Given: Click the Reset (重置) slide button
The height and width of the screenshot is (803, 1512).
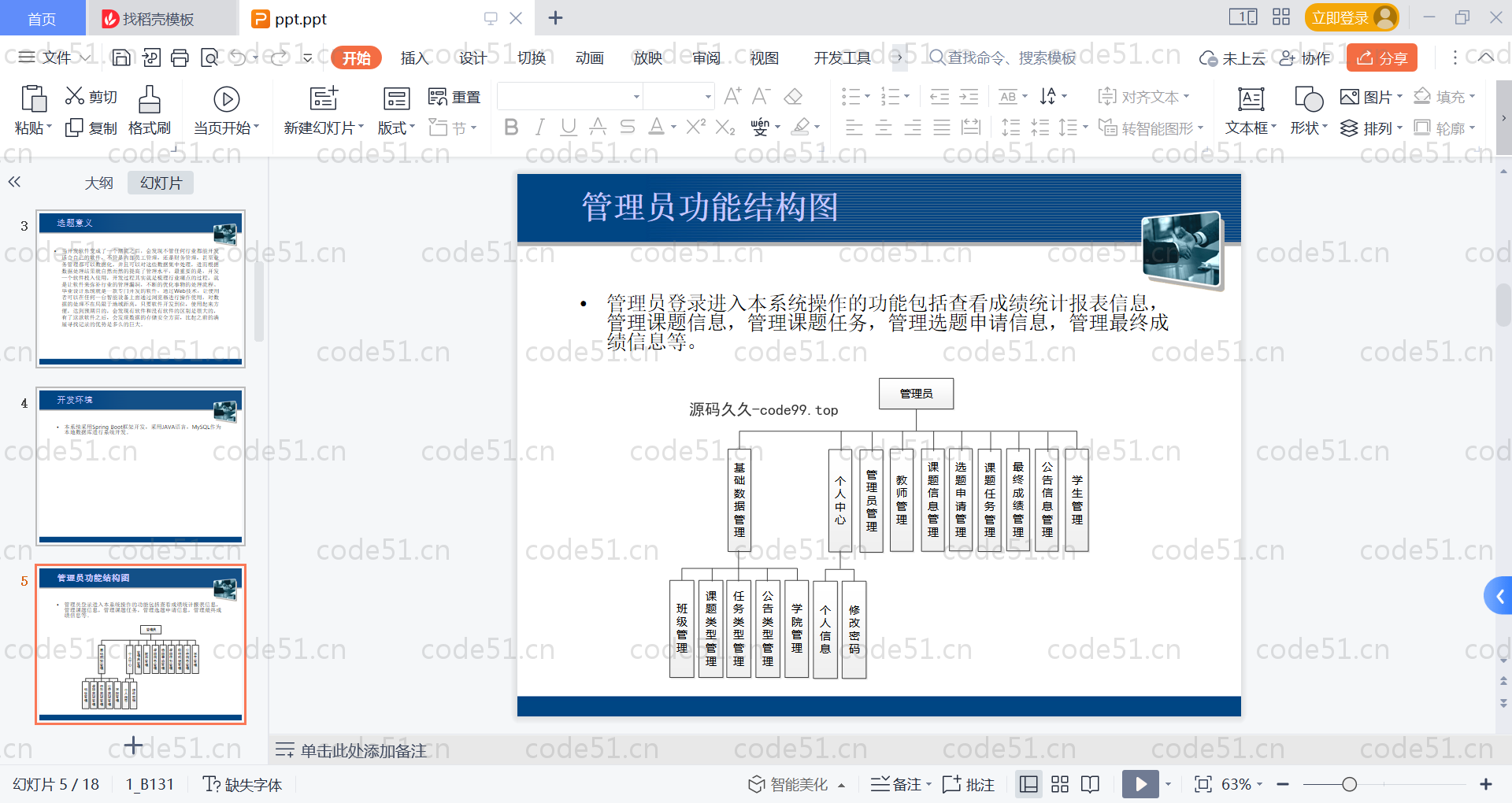Looking at the screenshot, I should 454,97.
